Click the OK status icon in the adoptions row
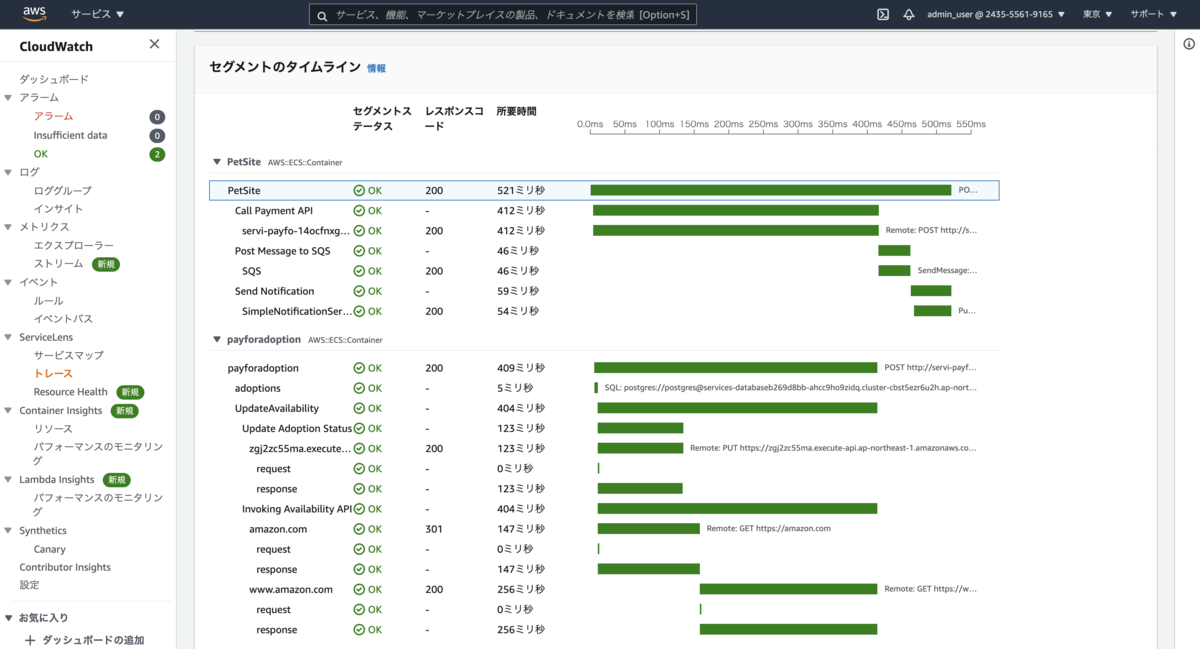This screenshot has width=1200, height=649. (x=359, y=388)
